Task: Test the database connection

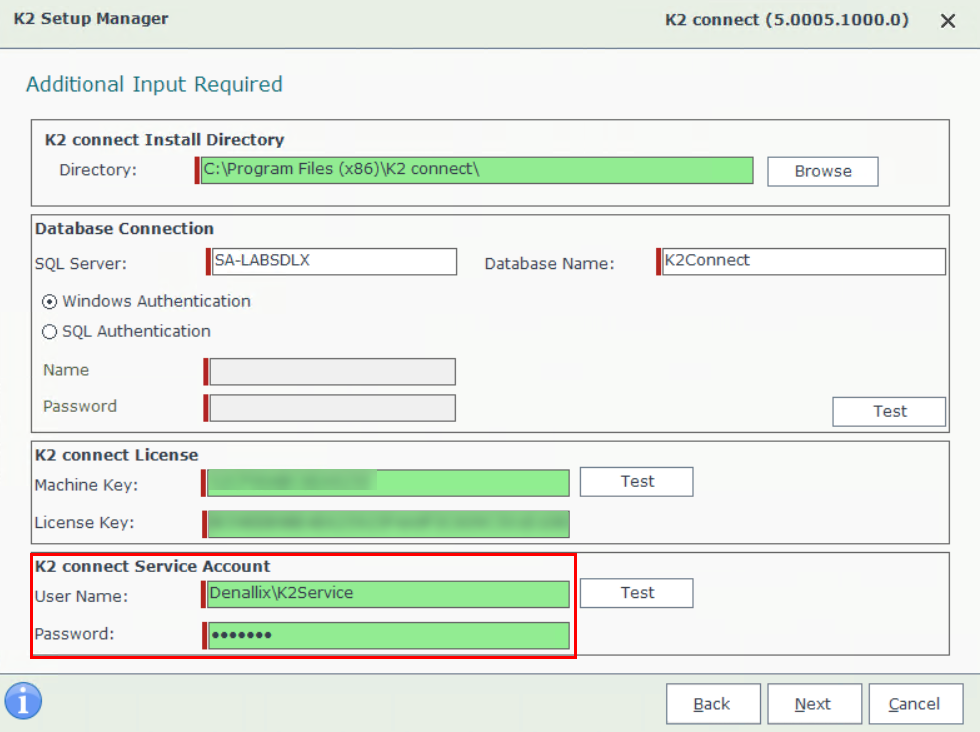Action: pos(889,411)
